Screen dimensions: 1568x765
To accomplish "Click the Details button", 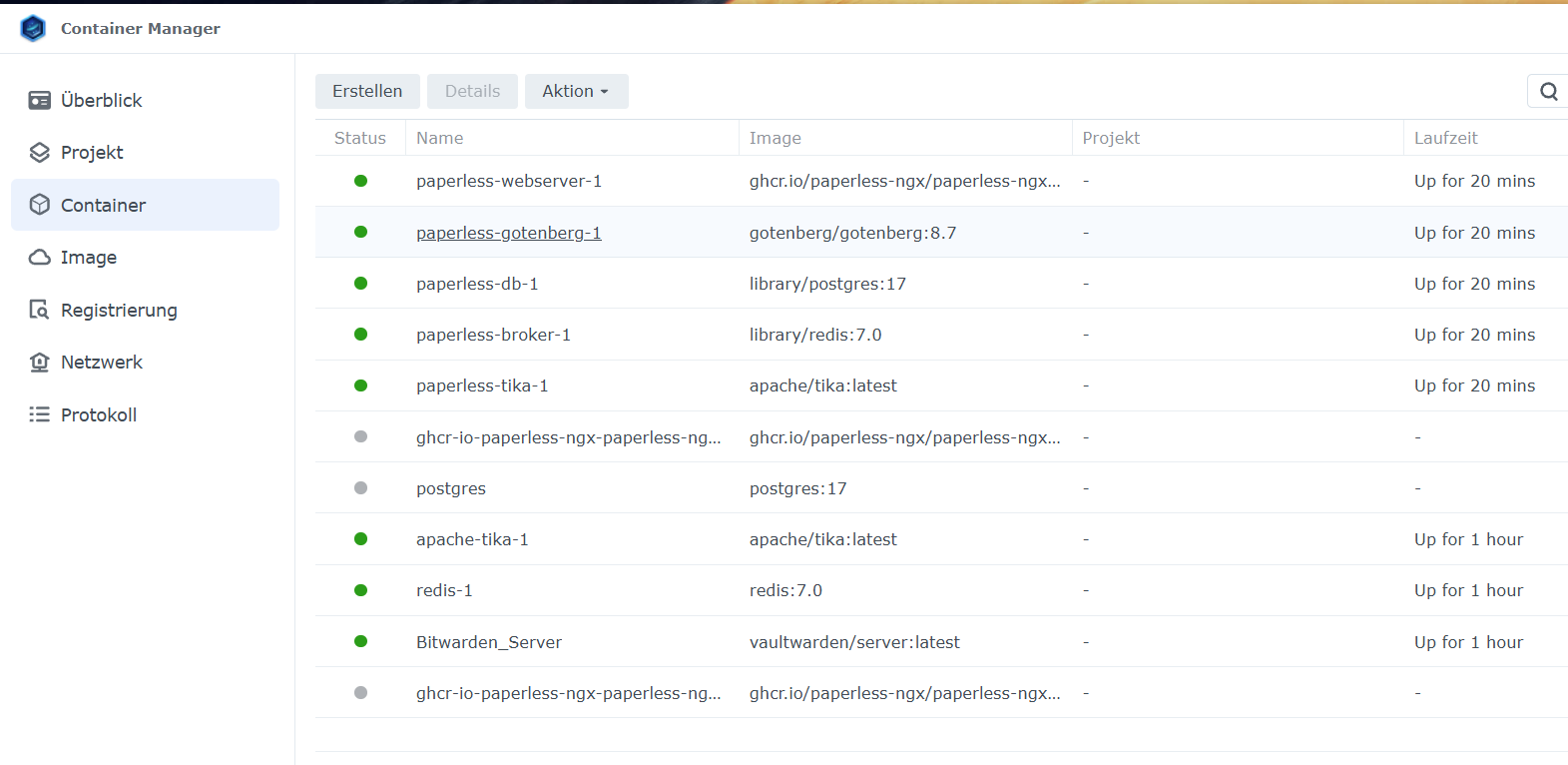I will point(472,91).
